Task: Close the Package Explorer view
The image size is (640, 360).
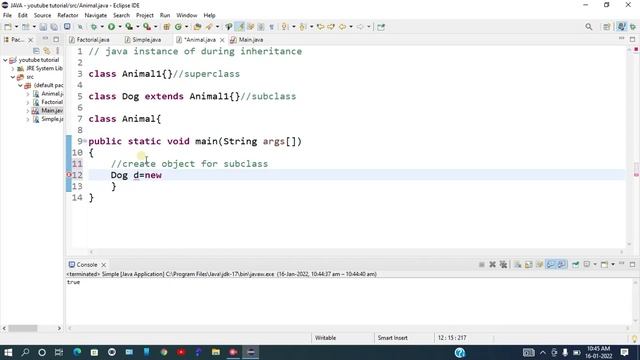Action: point(31,40)
